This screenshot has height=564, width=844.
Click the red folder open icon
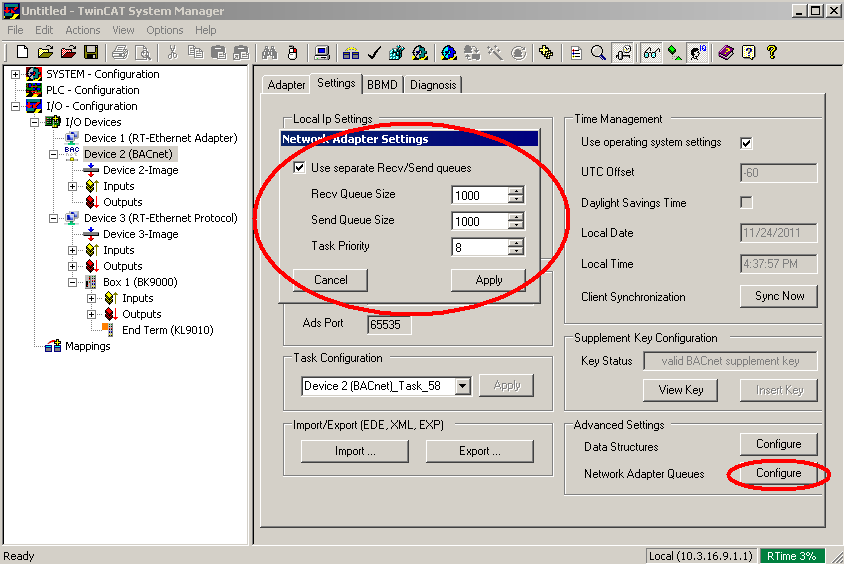pyautogui.click(x=68, y=52)
